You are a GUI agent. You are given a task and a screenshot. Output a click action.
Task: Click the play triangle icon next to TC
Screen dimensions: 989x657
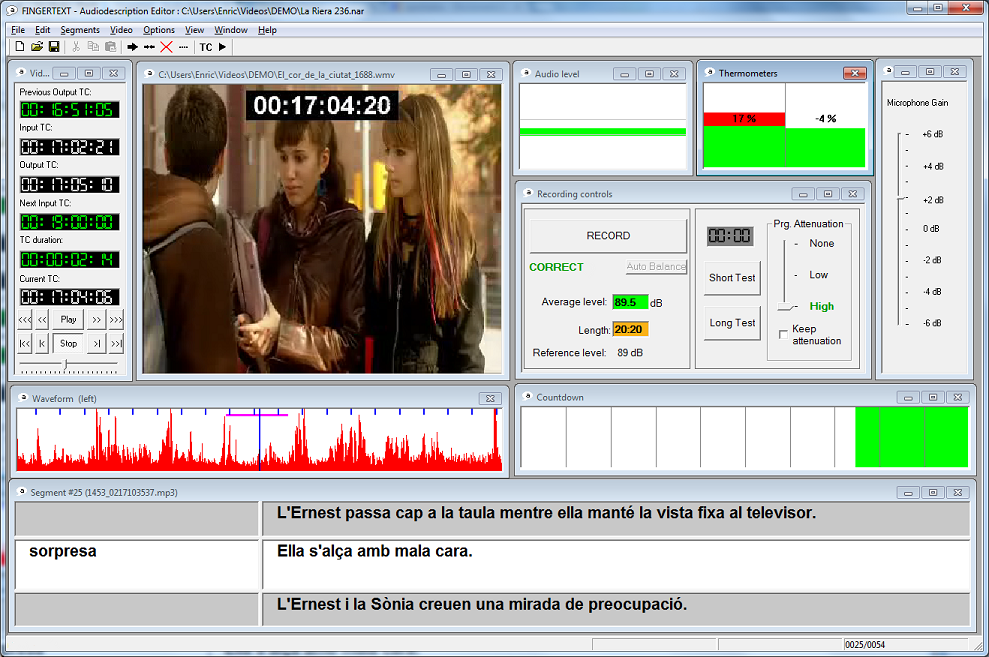pos(222,47)
